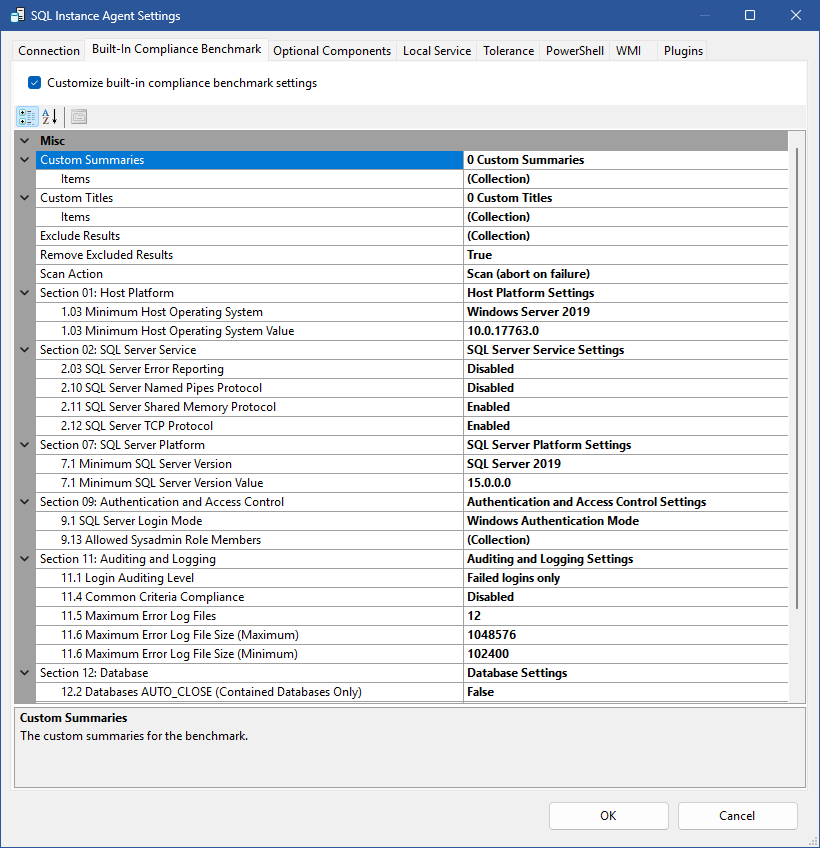The height and width of the screenshot is (848, 820).
Task: Open the Plugins tab
Action: [683, 51]
